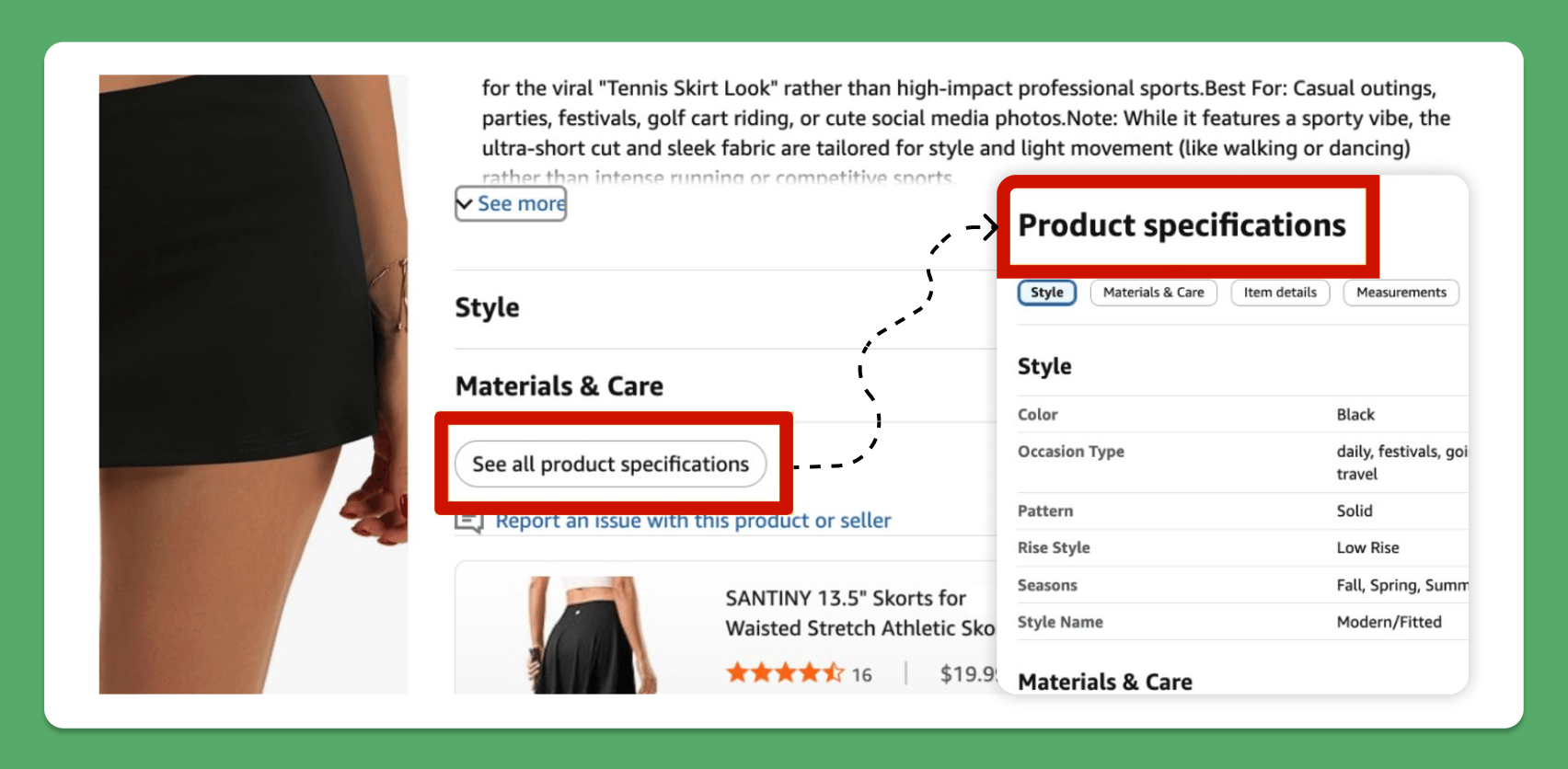The width and height of the screenshot is (1568, 769).
Task: Click the $19.99 price on SANTINY listing
Action: (968, 674)
